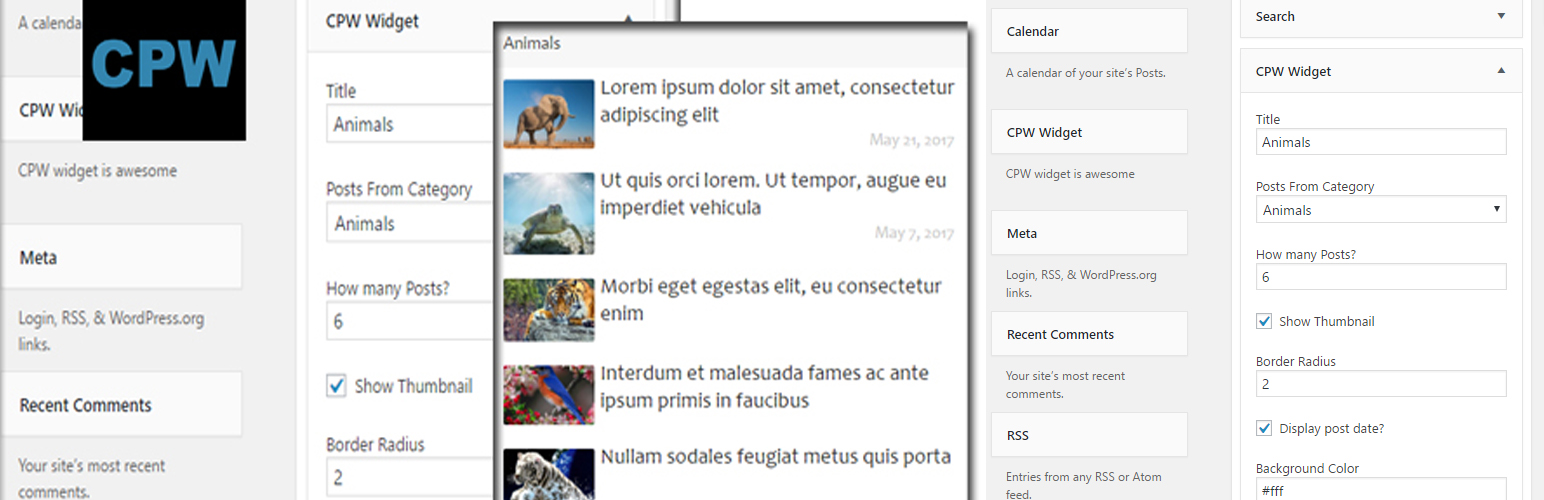Open the Ut quis orci lorem post
This screenshot has width=1544, height=500.
tap(773, 194)
